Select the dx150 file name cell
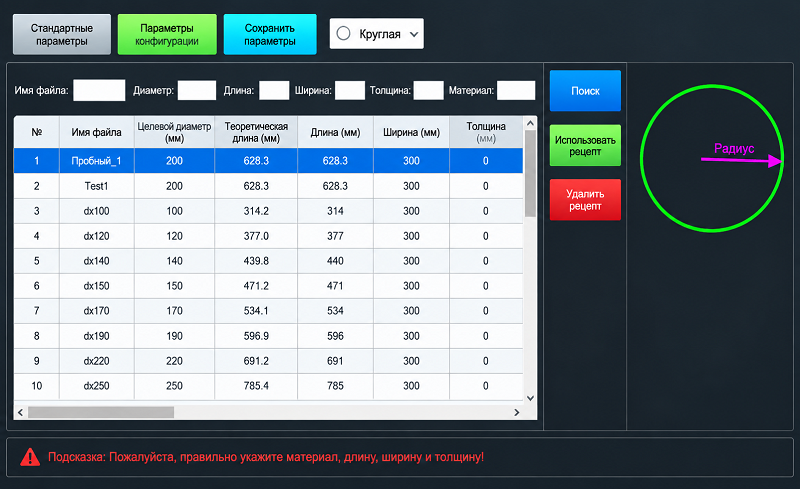Viewport: 800px width, 489px height. coord(96,286)
